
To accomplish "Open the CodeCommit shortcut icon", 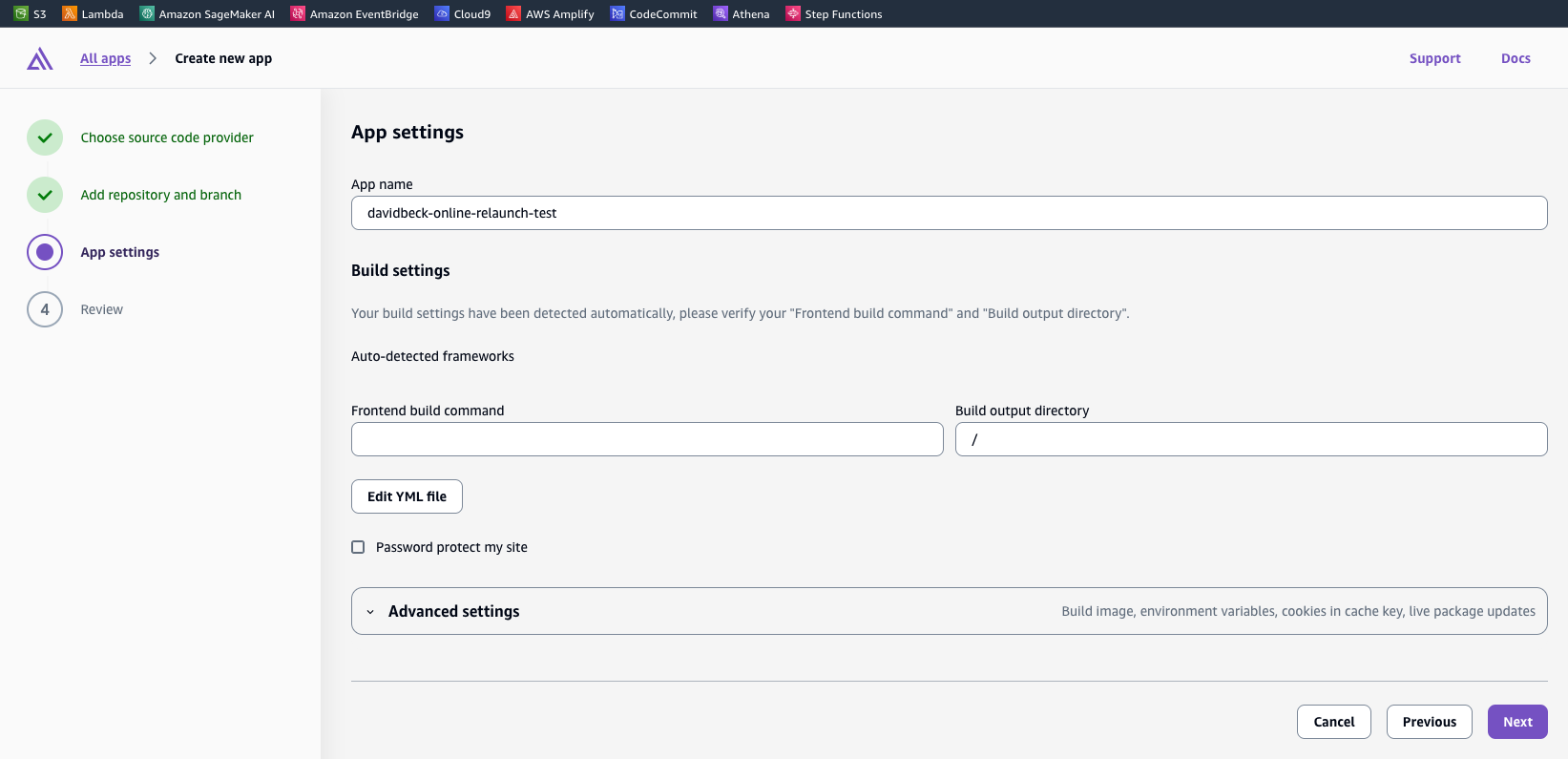I will coord(617,13).
